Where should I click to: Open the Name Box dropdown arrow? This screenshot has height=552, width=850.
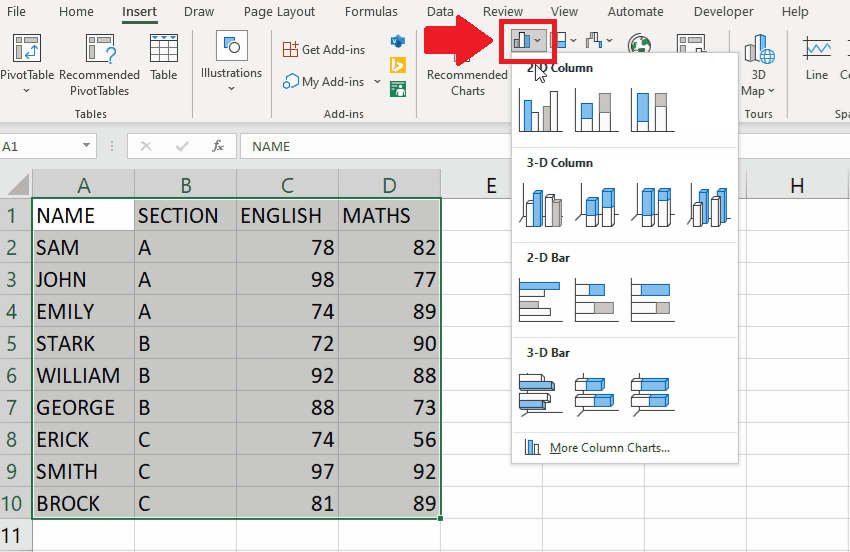pos(86,145)
